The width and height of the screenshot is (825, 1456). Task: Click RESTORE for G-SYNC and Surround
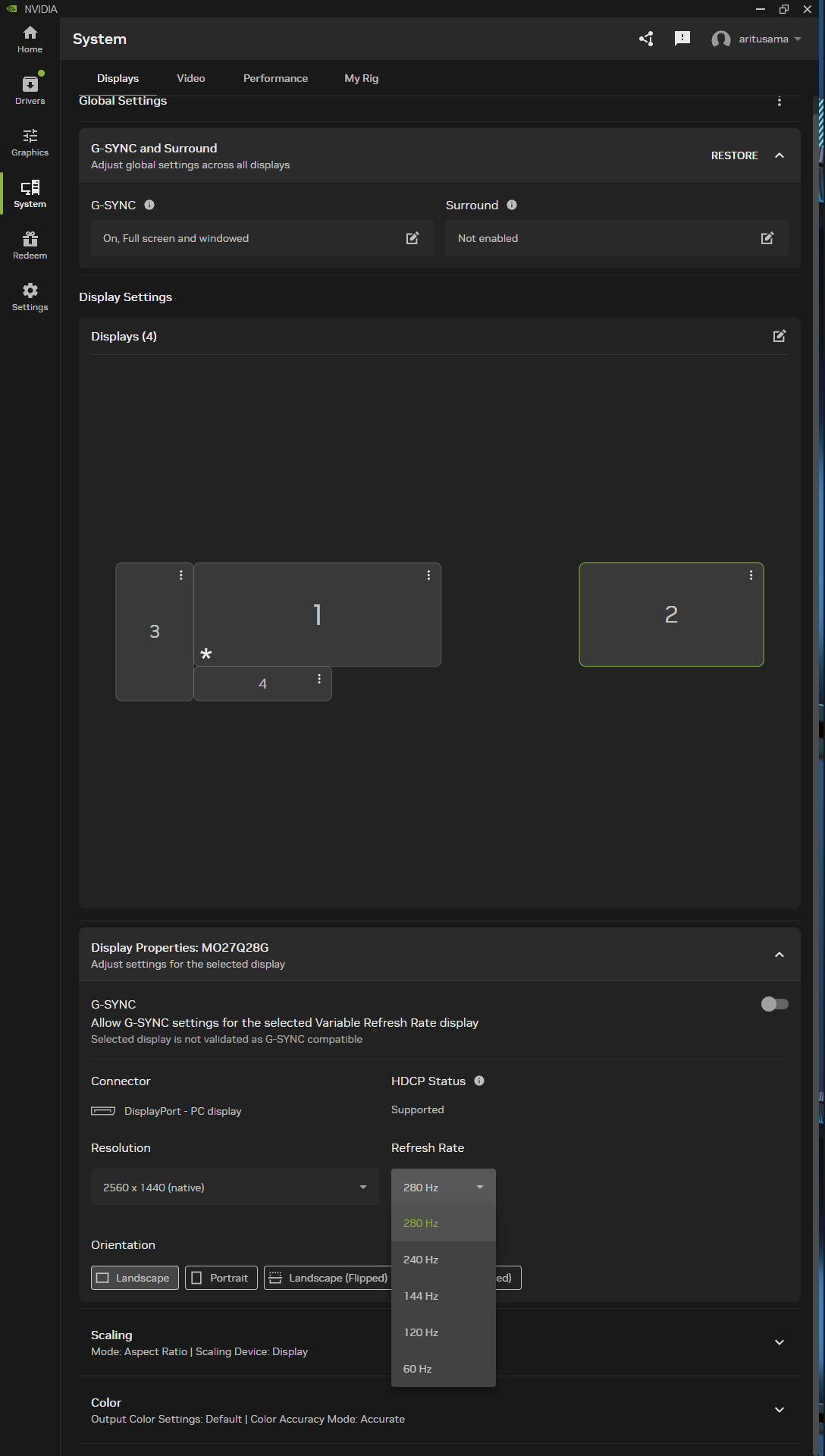734,155
